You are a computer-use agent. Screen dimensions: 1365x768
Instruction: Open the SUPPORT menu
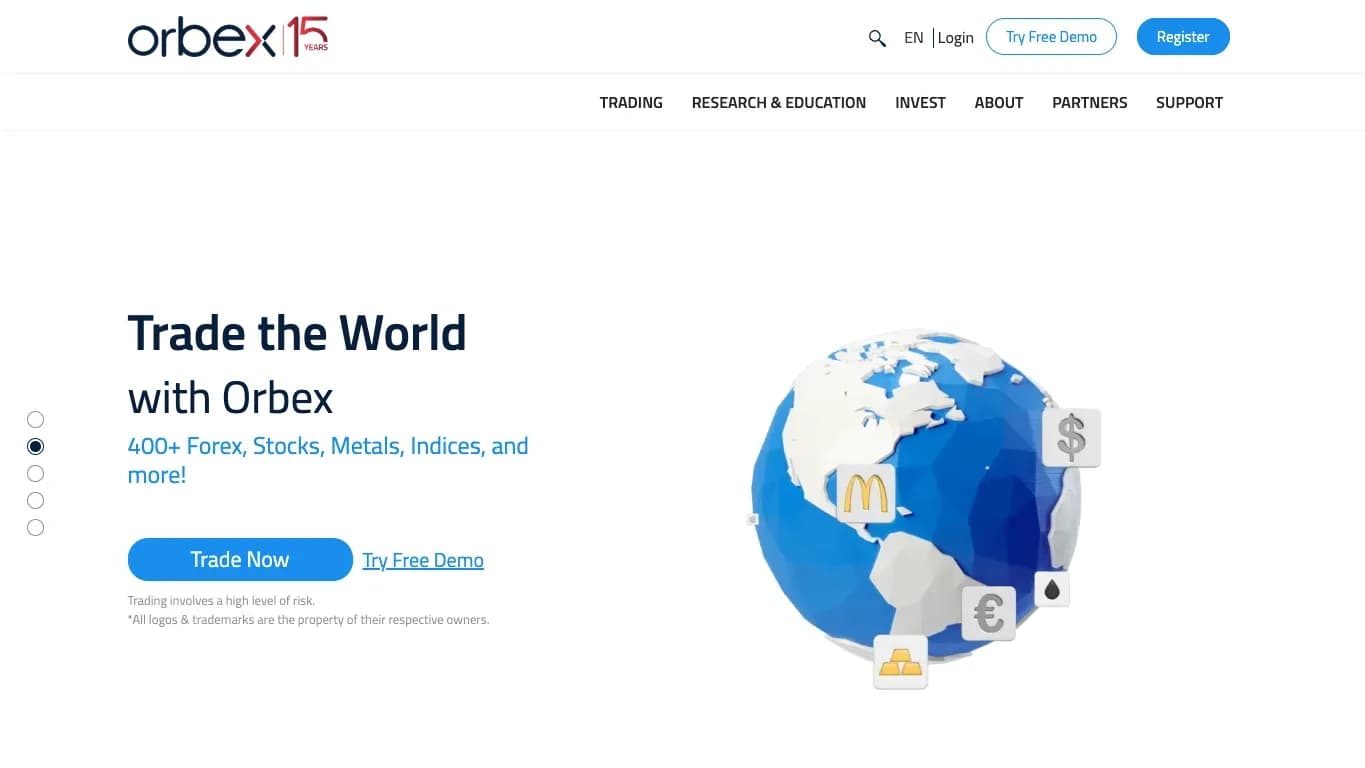click(x=1189, y=102)
